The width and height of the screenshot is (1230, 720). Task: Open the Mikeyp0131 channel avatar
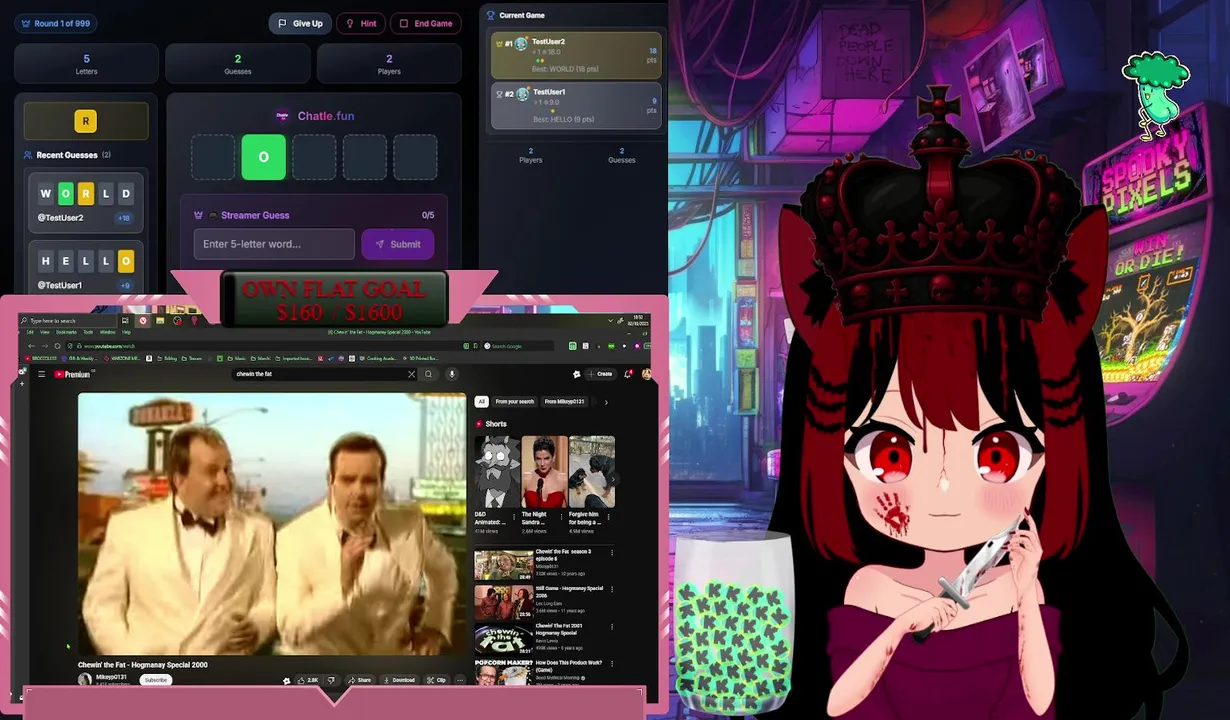pos(85,680)
